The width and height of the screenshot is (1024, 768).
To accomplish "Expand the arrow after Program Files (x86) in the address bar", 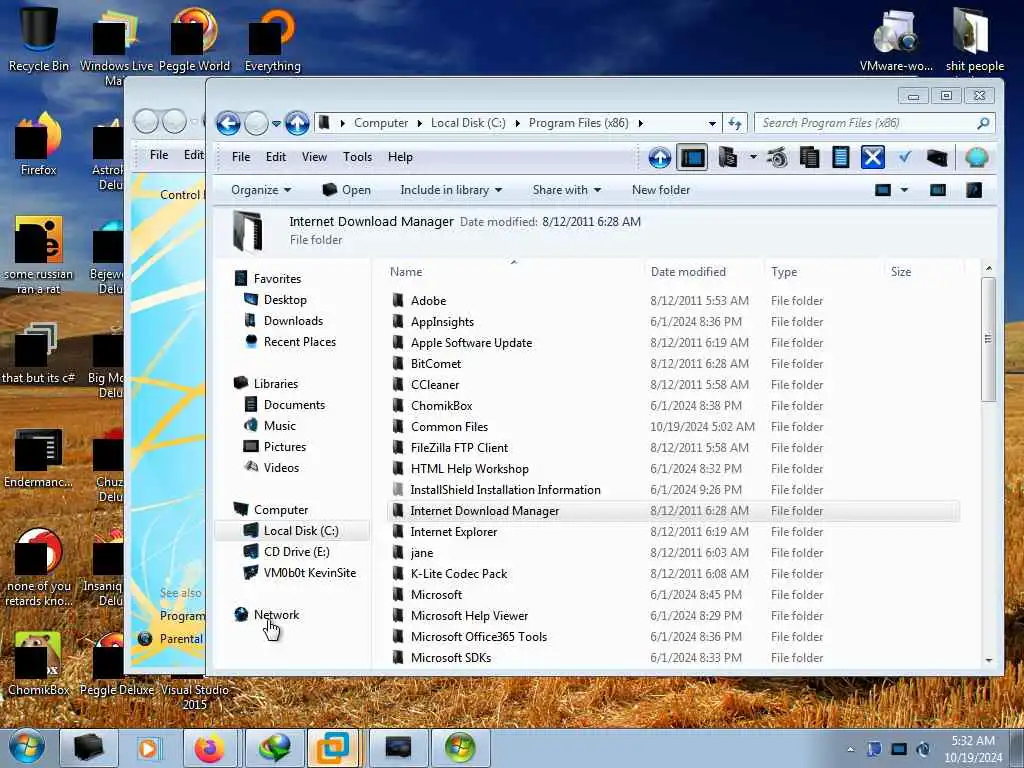I will click(640, 123).
